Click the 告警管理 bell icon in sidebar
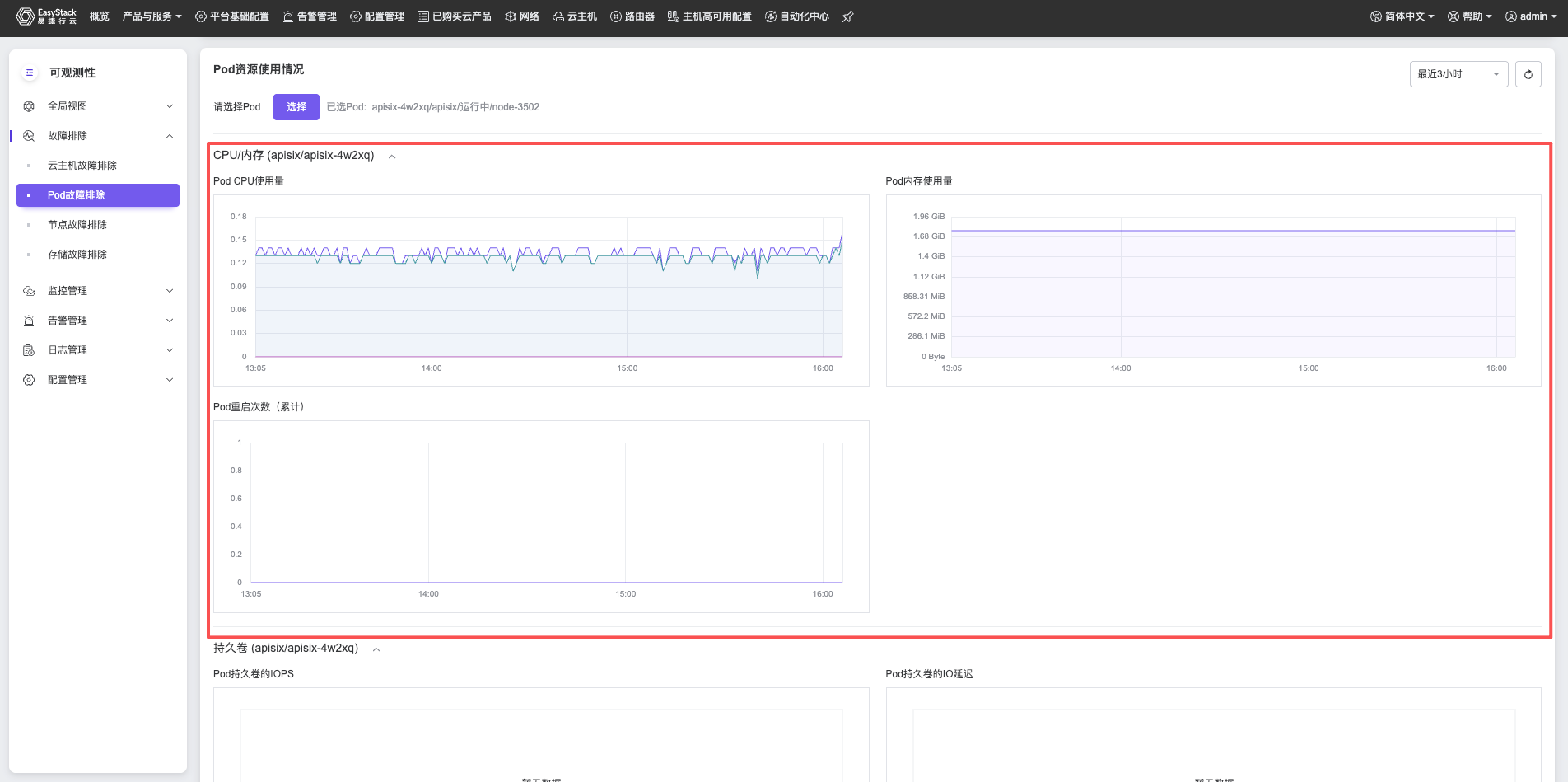The height and width of the screenshot is (782, 1568). coord(29,321)
